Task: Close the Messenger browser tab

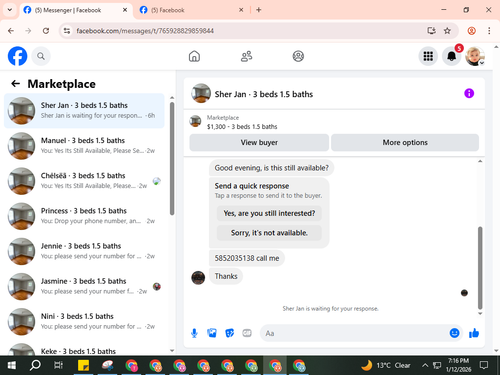Action: (x=125, y=10)
